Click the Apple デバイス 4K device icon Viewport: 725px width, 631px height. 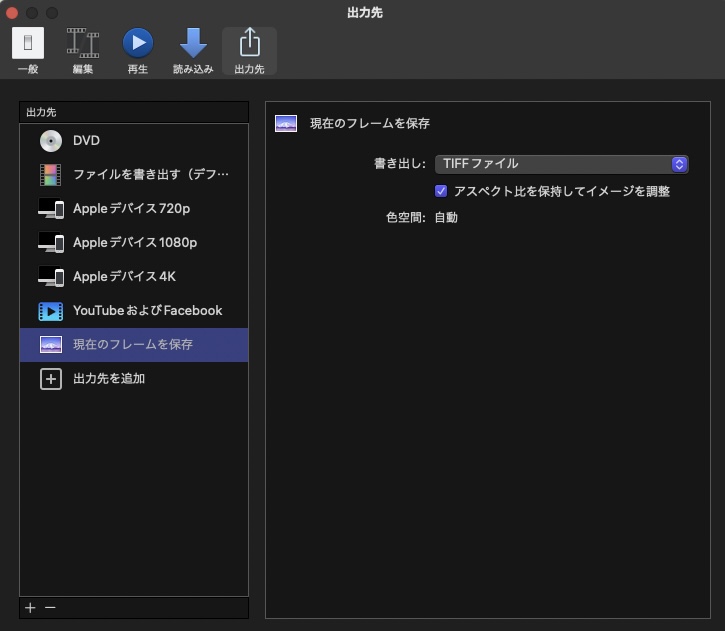point(51,277)
